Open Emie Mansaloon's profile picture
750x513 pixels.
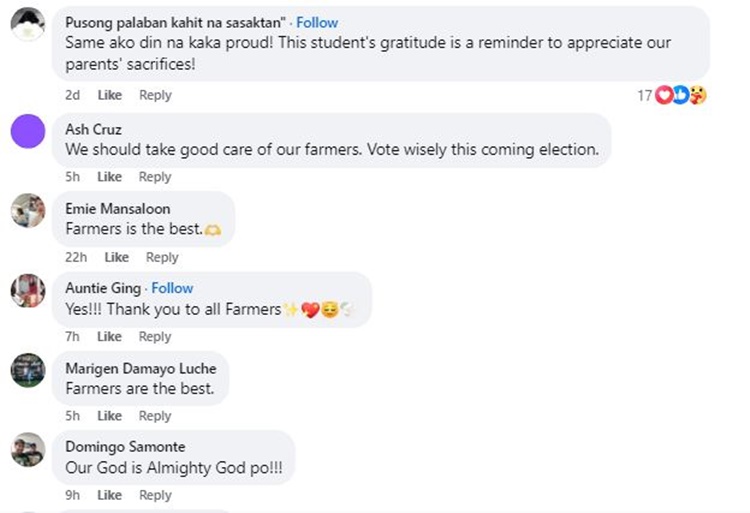[x=28, y=211]
